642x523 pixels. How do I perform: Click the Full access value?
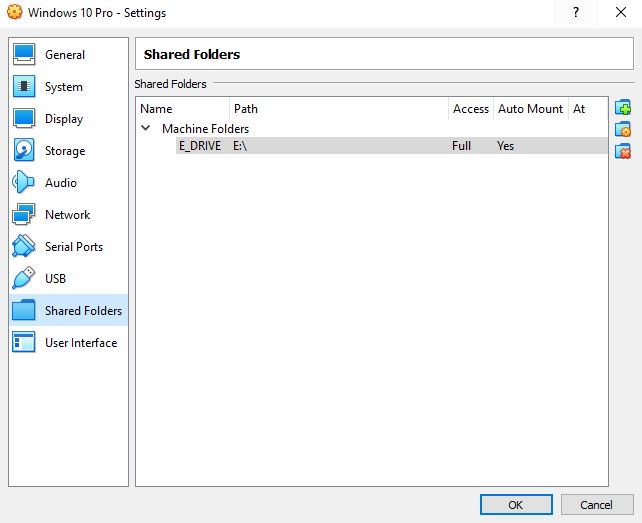(461, 145)
